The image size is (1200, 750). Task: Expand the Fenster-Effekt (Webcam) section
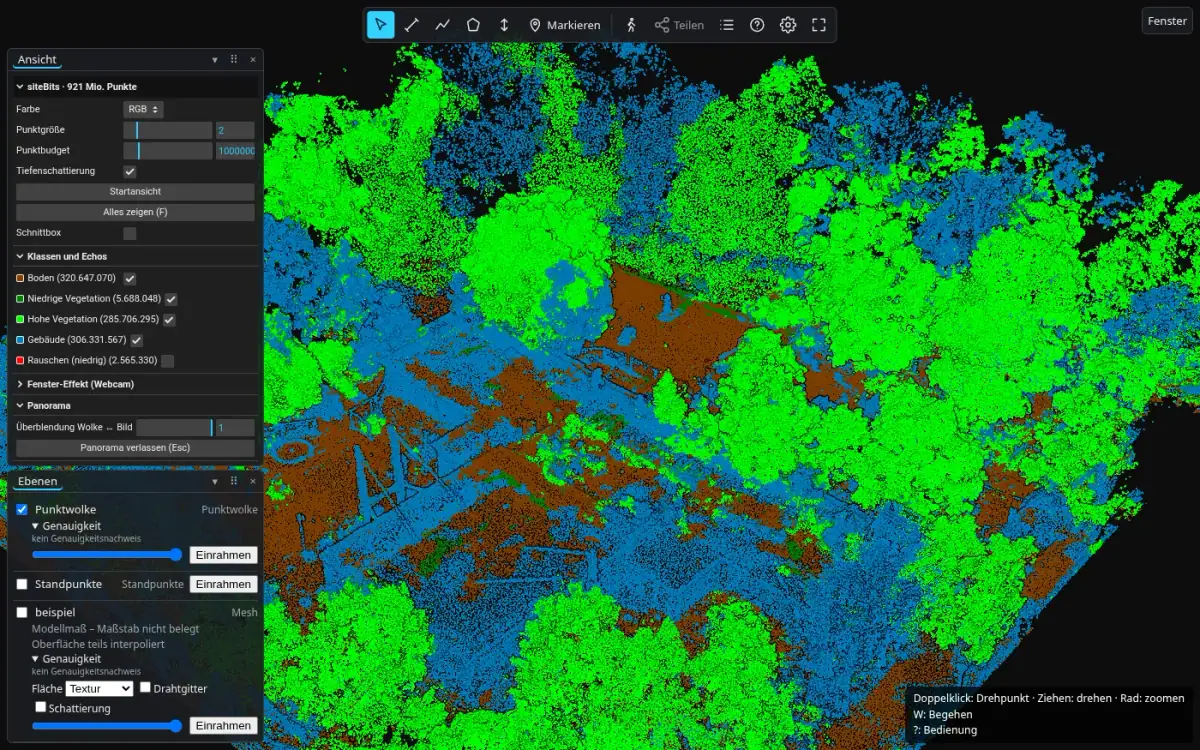75,384
